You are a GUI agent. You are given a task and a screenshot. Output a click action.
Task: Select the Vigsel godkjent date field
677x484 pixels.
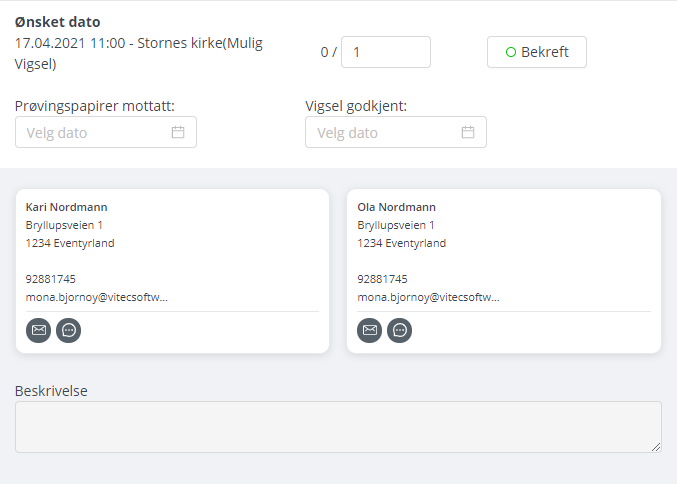pos(396,132)
